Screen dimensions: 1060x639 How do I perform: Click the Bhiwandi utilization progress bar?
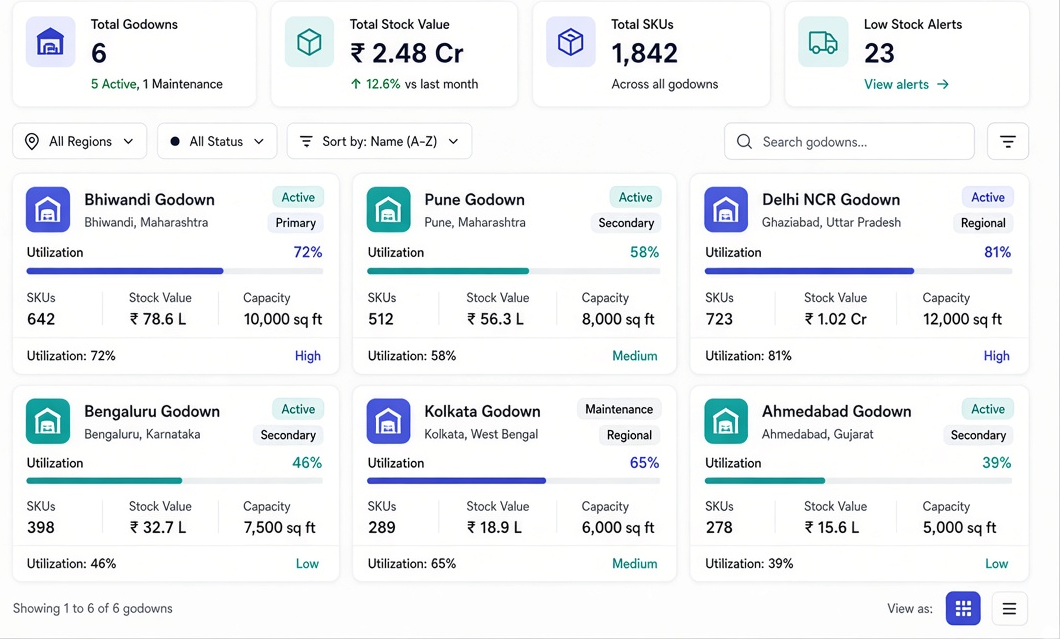point(174,271)
